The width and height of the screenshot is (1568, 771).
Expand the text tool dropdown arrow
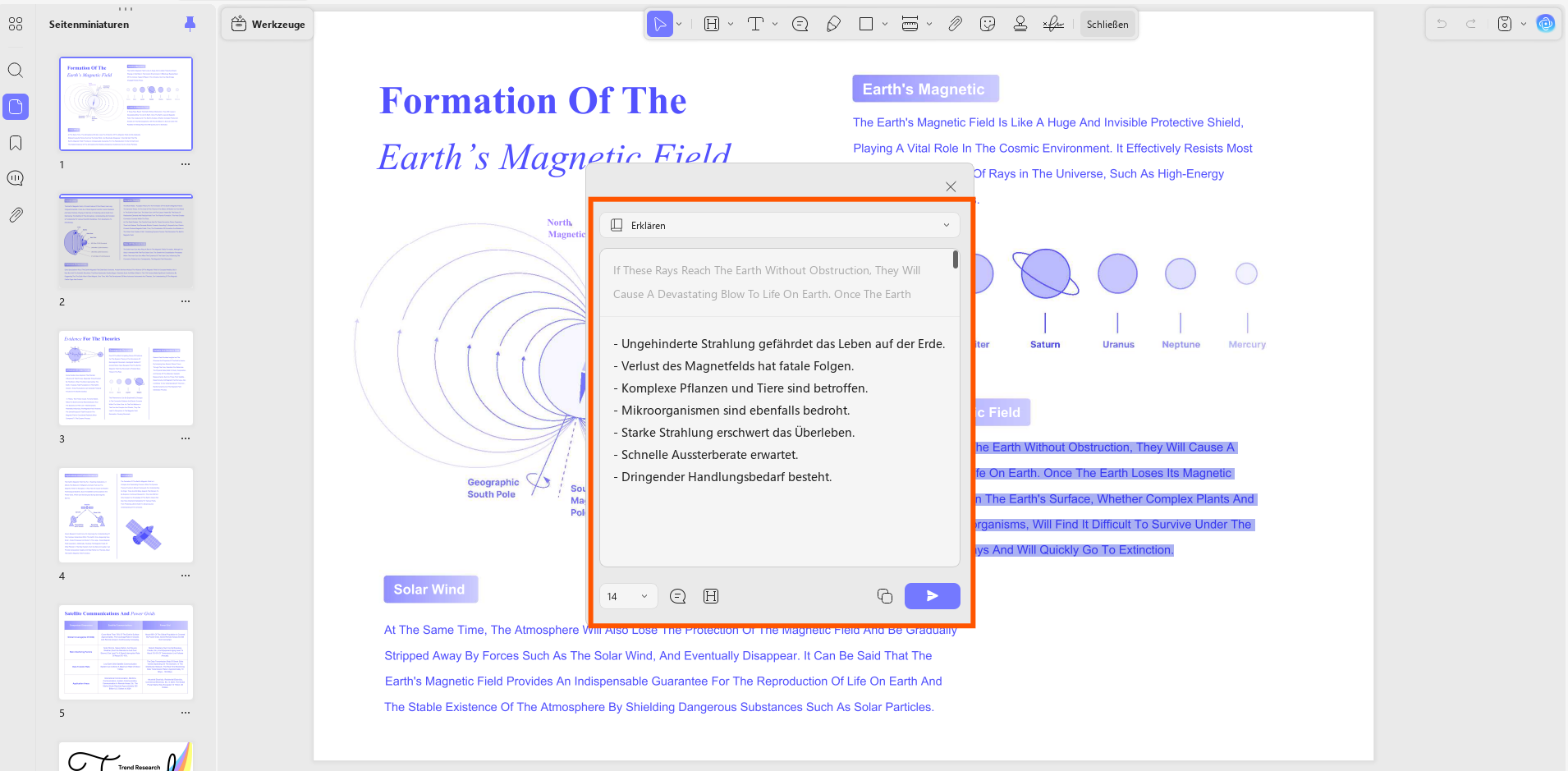(775, 25)
